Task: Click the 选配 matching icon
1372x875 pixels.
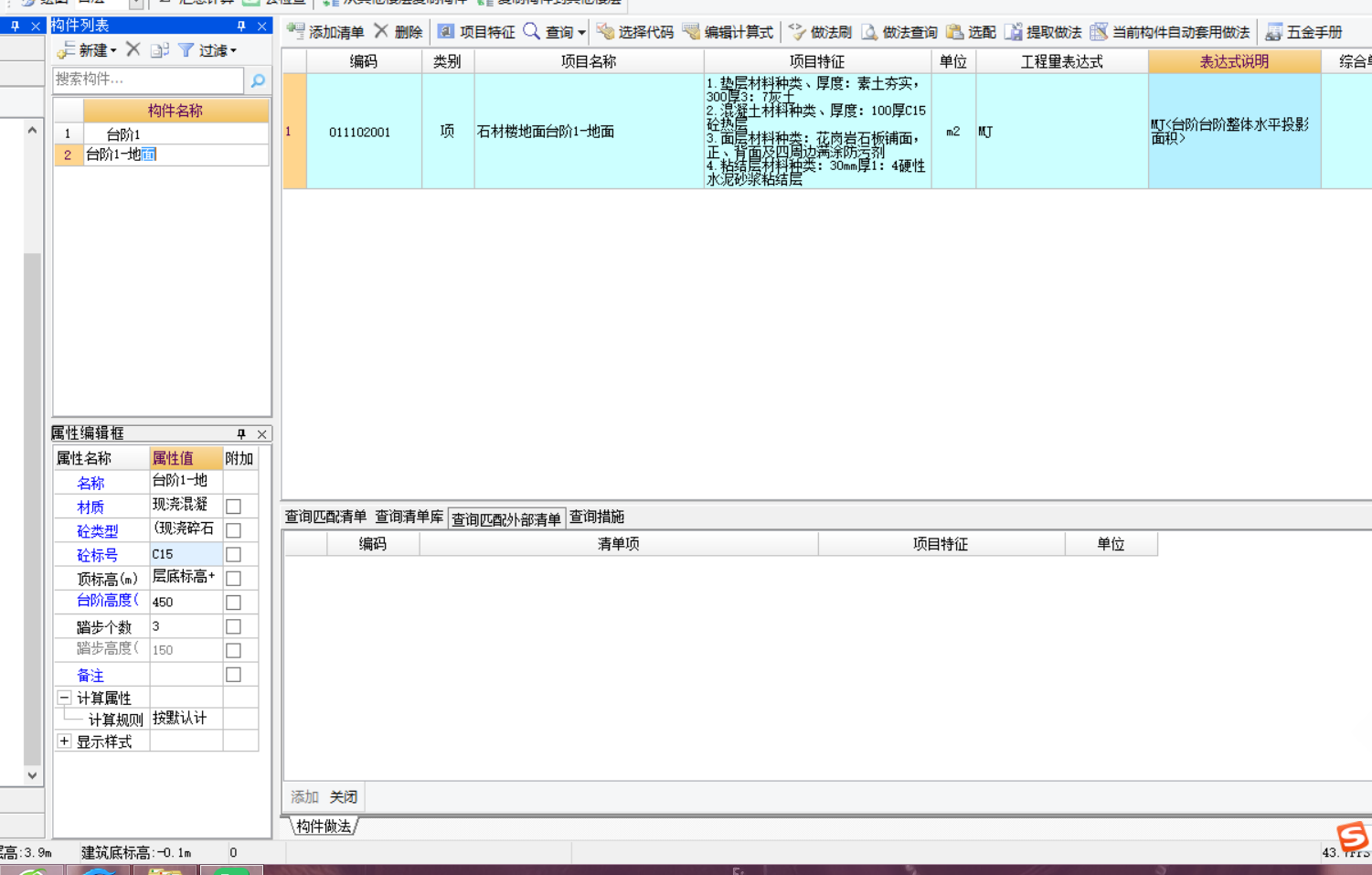Action: [954, 32]
